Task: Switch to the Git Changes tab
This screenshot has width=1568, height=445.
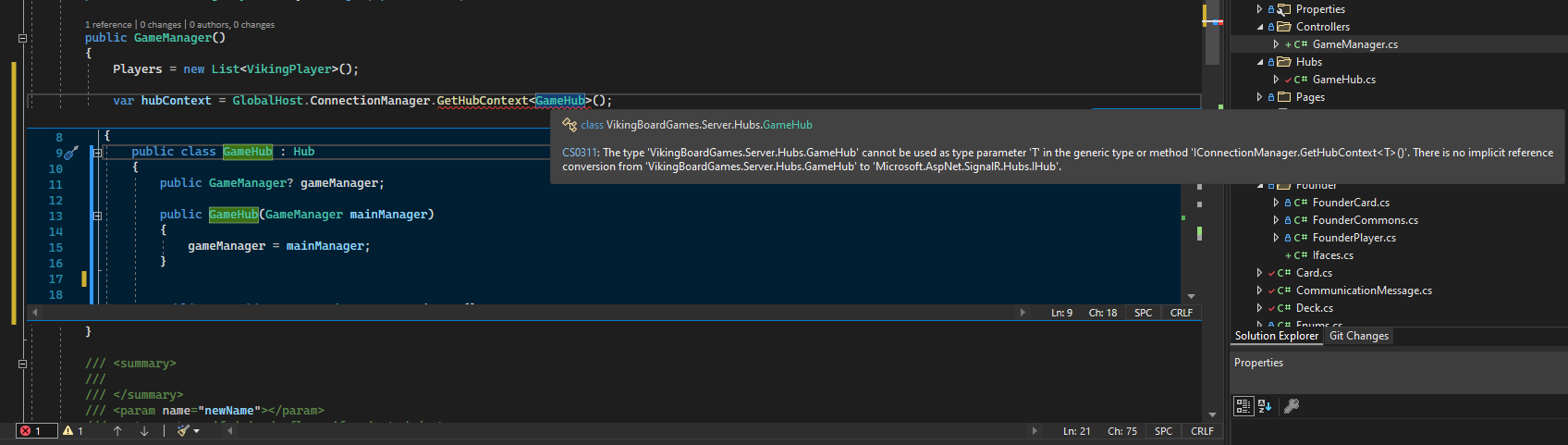Action: (x=1358, y=336)
